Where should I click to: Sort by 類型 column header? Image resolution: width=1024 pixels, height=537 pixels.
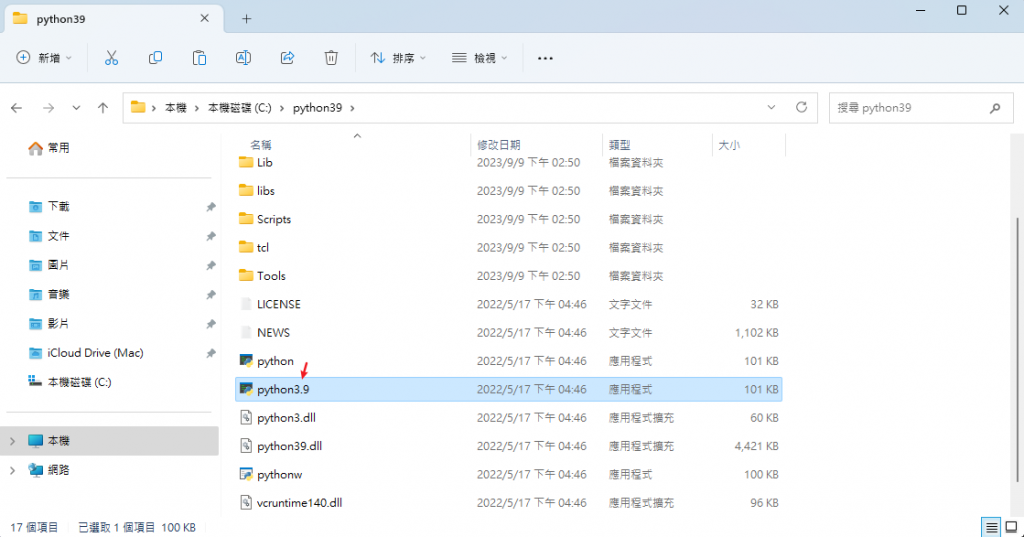[x=619, y=145]
